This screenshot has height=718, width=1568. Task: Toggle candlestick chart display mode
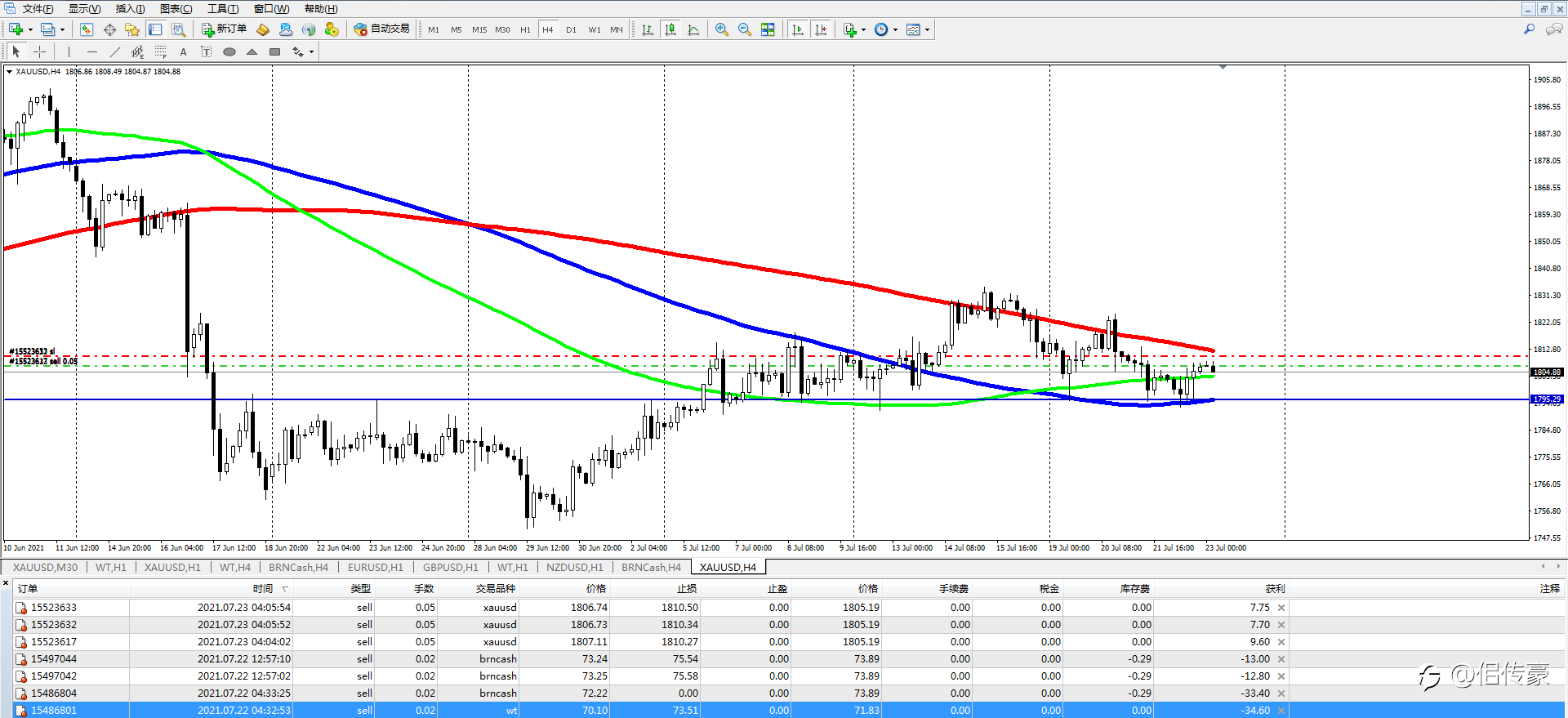point(670,29)
